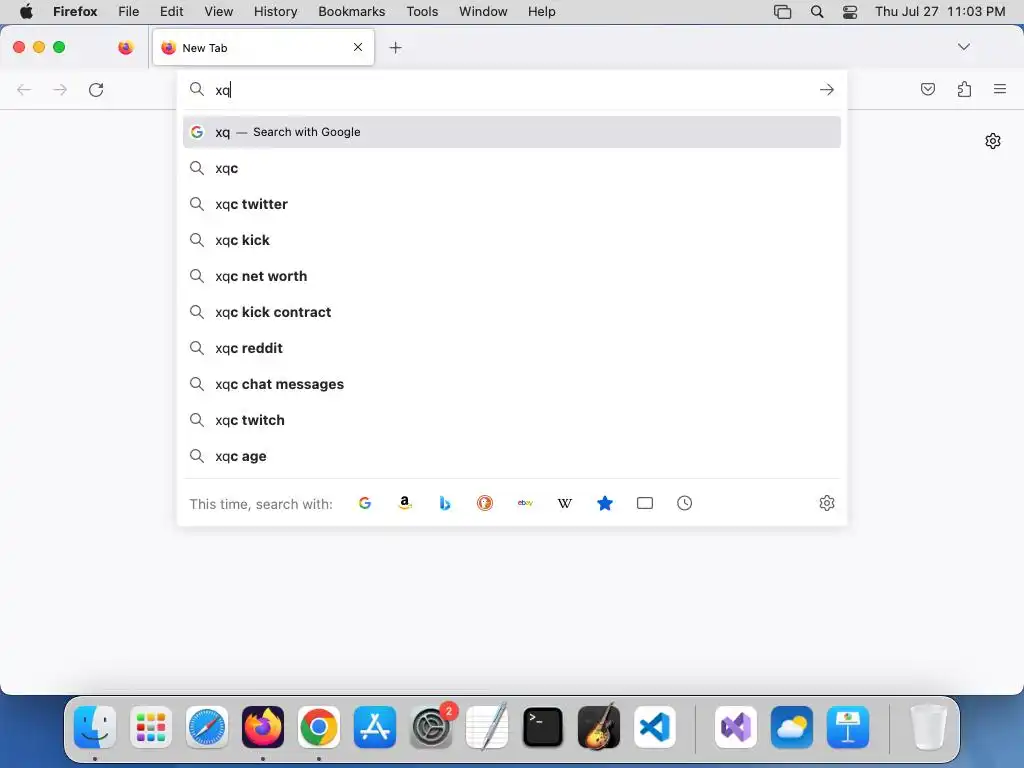Open the Help menu

coord(541,12)
